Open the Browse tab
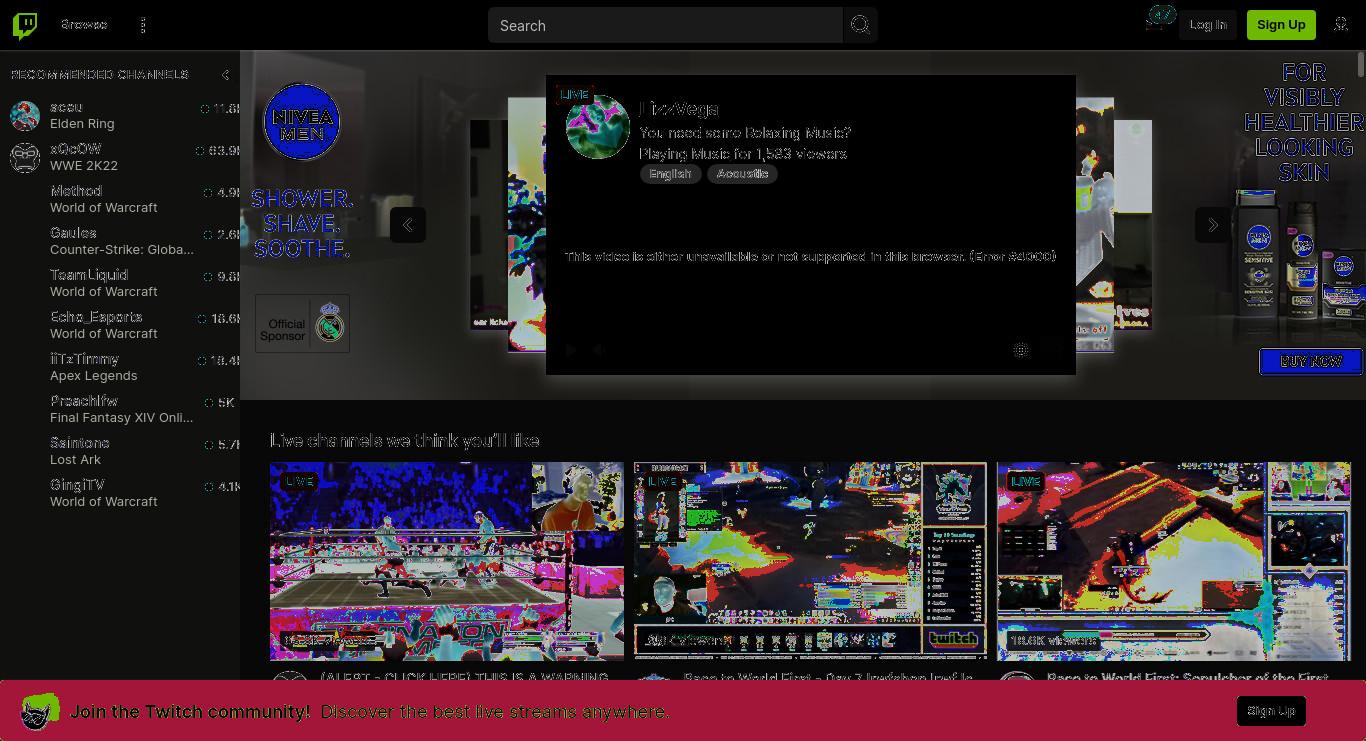Viewport: 1366px width, 741px height. tap(84, 25)
